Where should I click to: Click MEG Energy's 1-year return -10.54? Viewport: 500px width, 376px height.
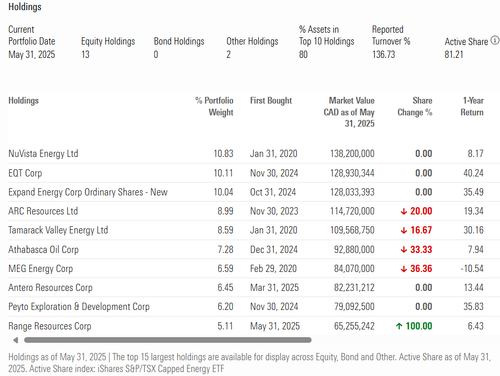pyautogui.click(x=472, y=269)
